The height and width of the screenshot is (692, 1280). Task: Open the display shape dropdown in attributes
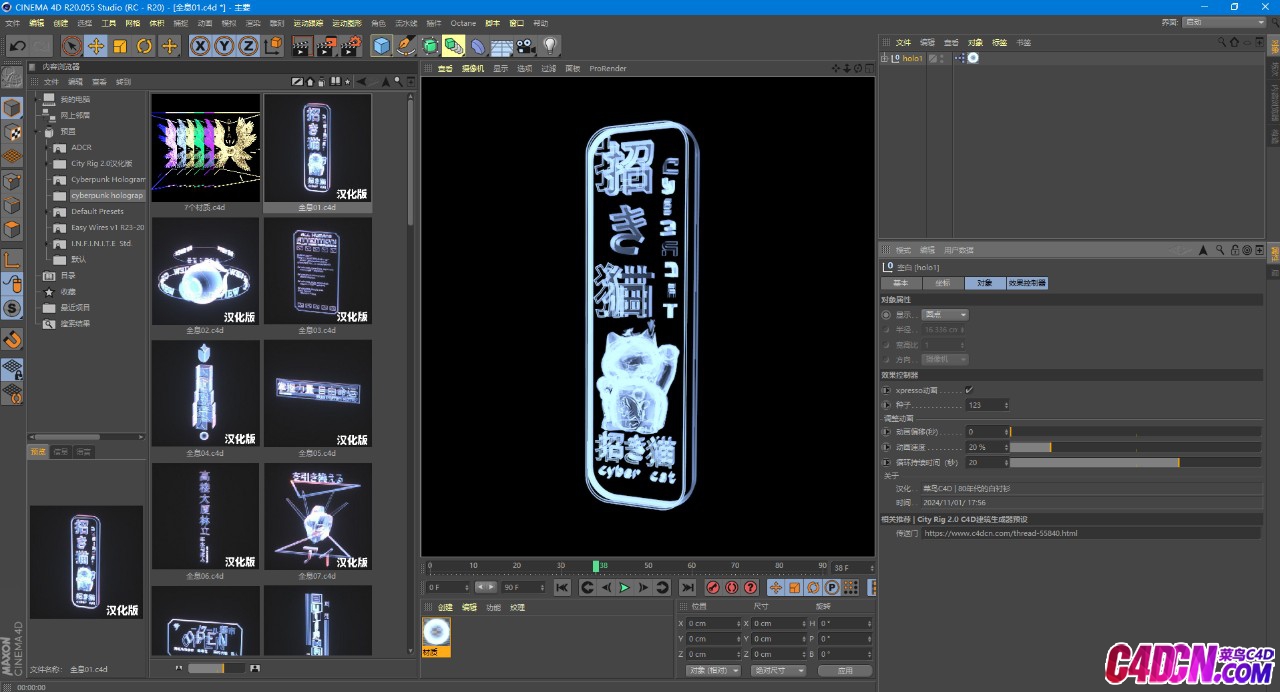(x=945, y=315)
